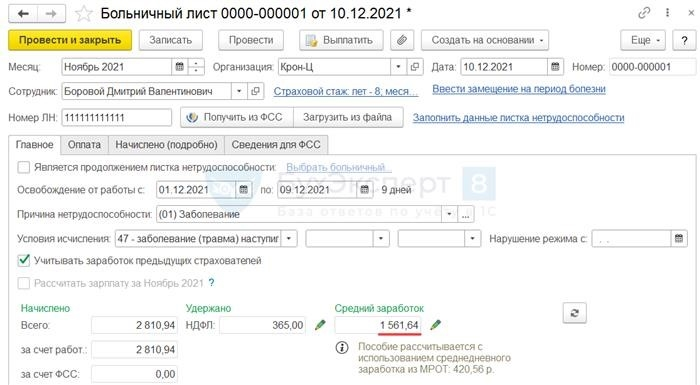Click Получить из ФСС button
The image size is (700, 385).
tap(237, 117)
